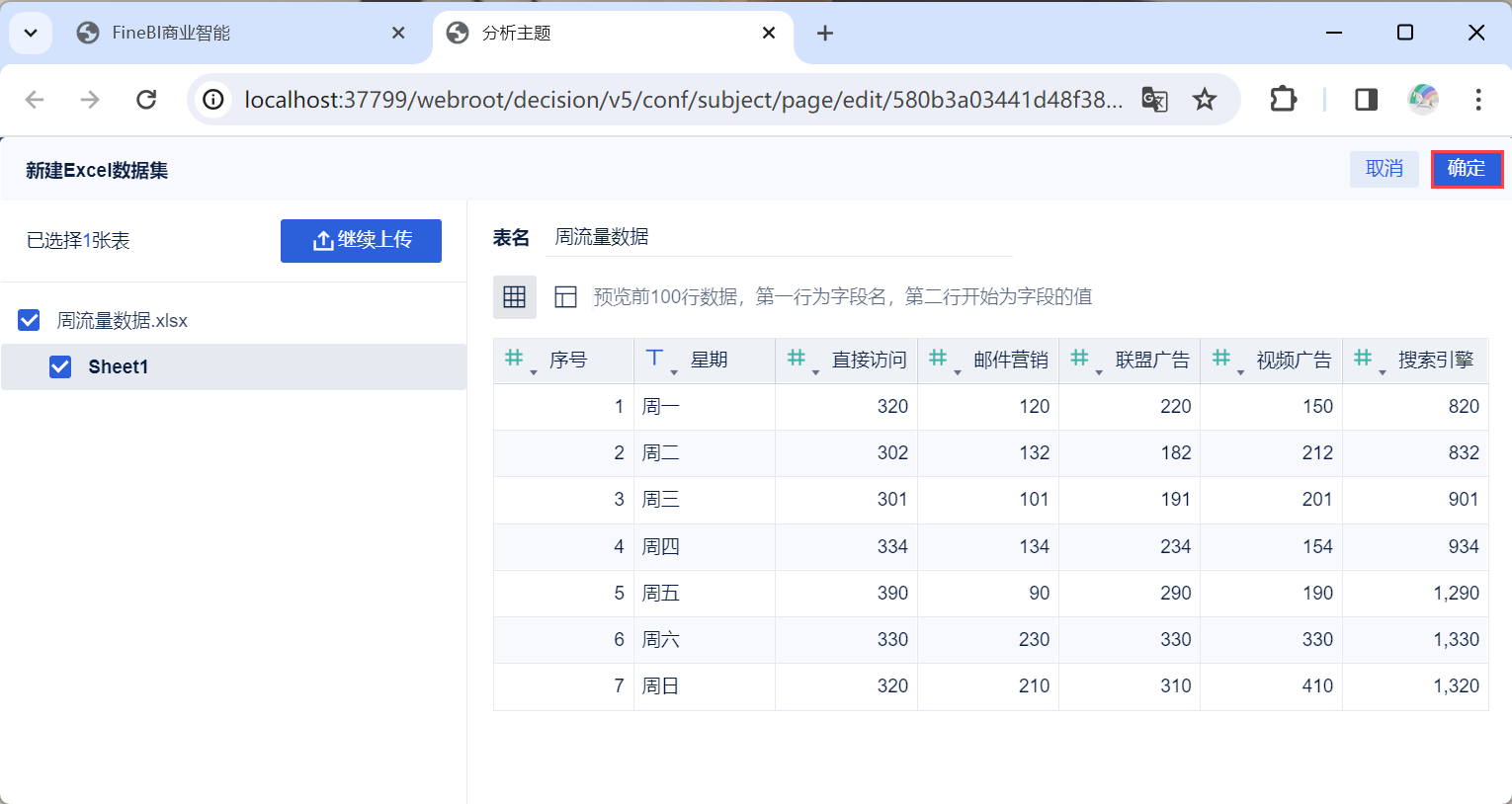Click the 周六 cell
The height and width of the screenshot is (804, 1512).
[x=705, y=639]
